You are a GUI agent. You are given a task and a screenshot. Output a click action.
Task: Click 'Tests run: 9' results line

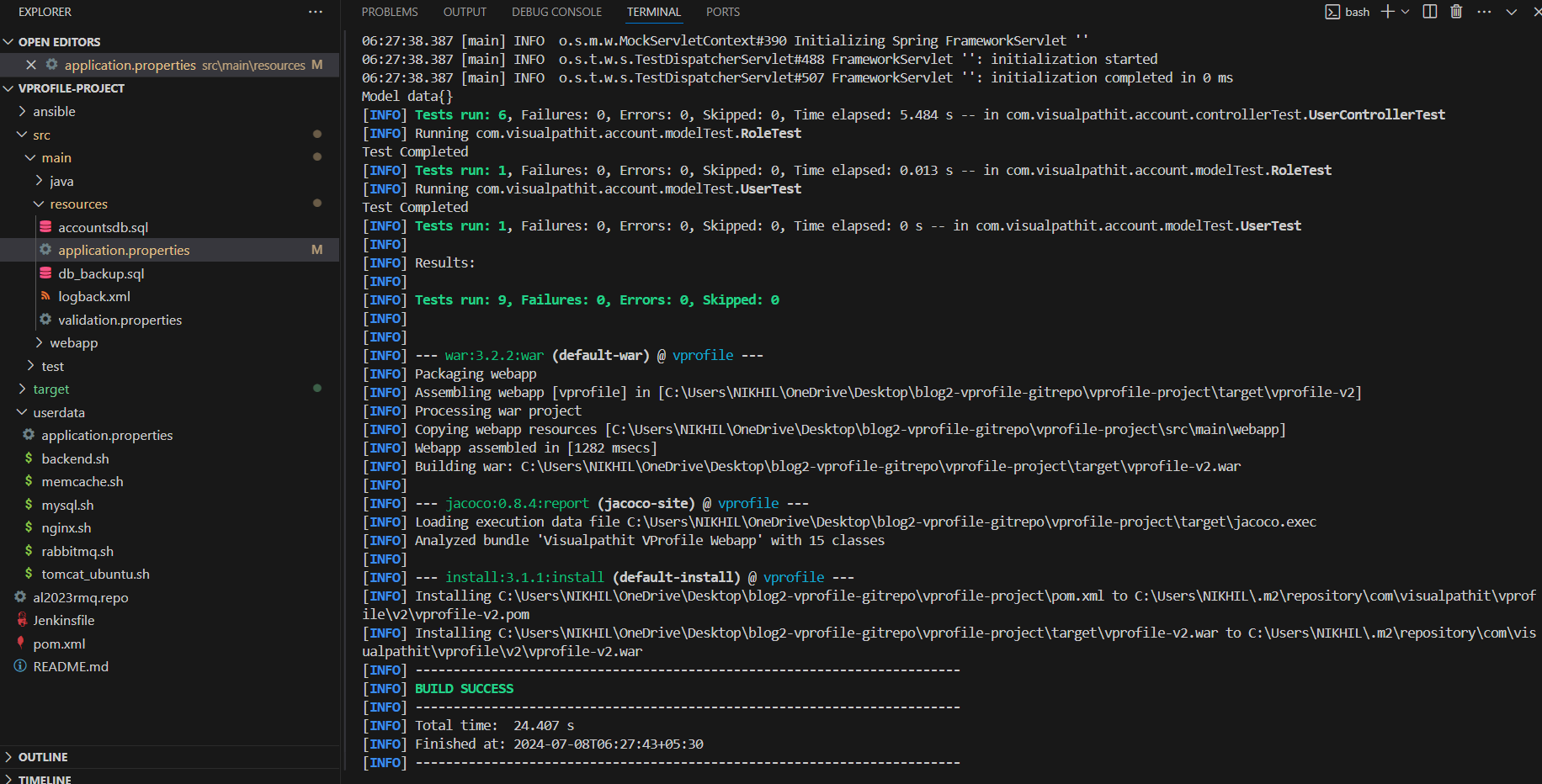597,299
